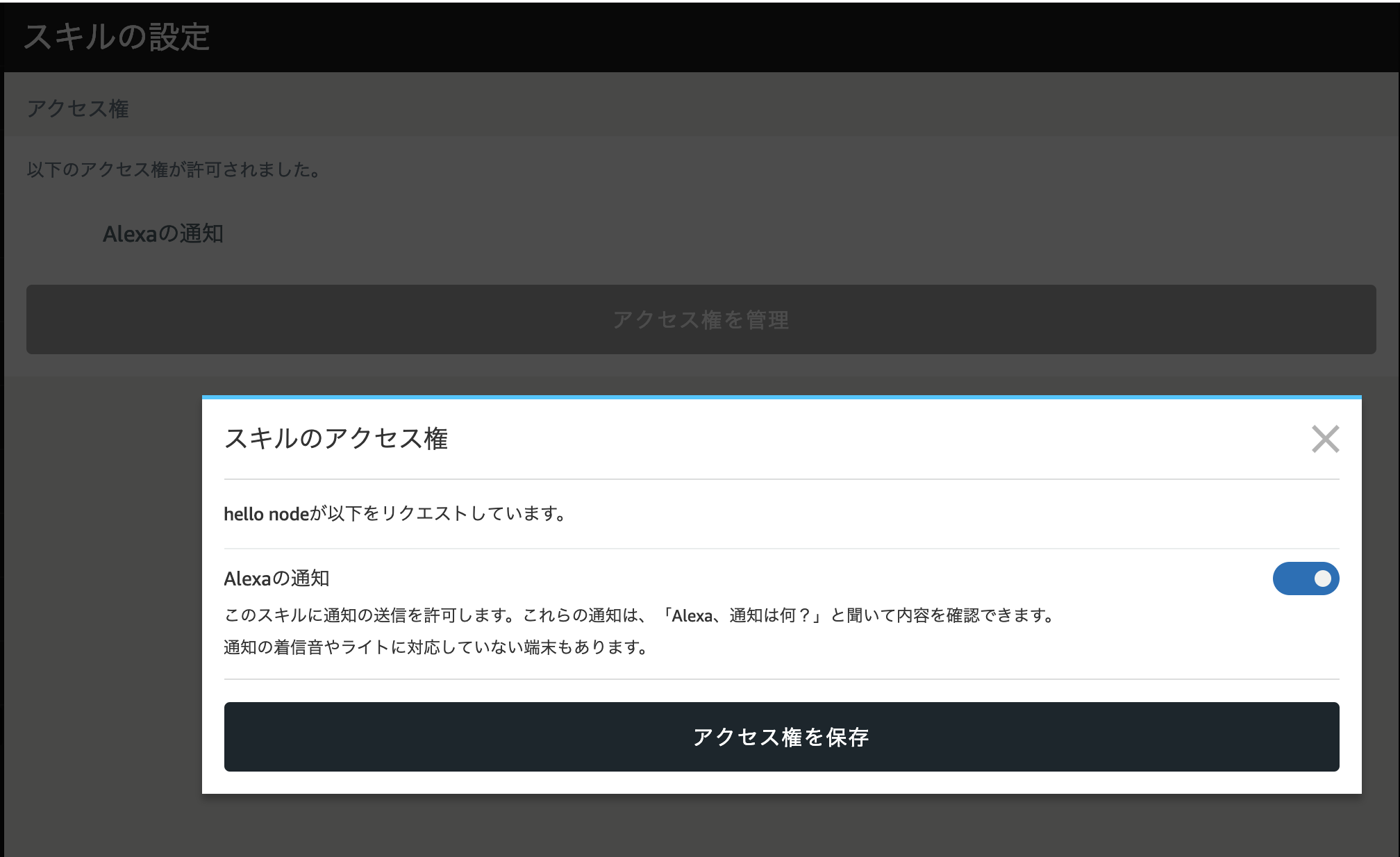Click the X icon on the permissions modal

tap(1325, 439)
